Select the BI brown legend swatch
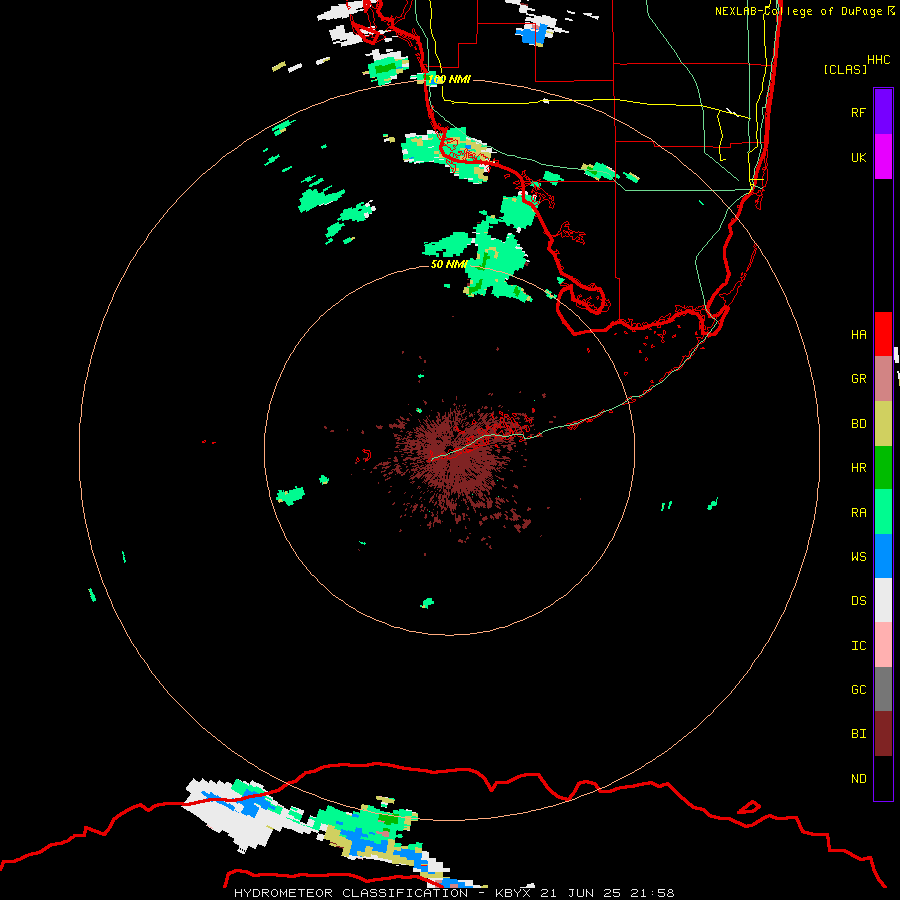Screen dimensions: 900x900 (x=883, y=734)
